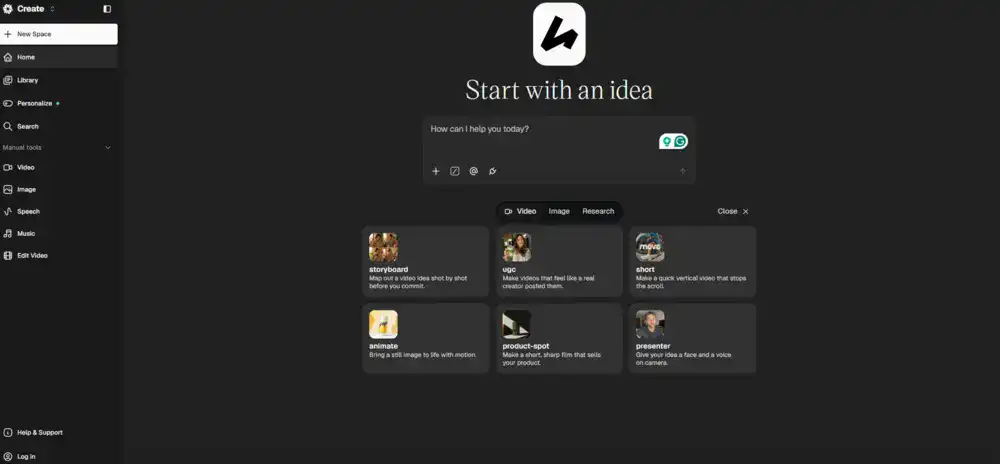Open the Speech manual tool

click(59, 212)
